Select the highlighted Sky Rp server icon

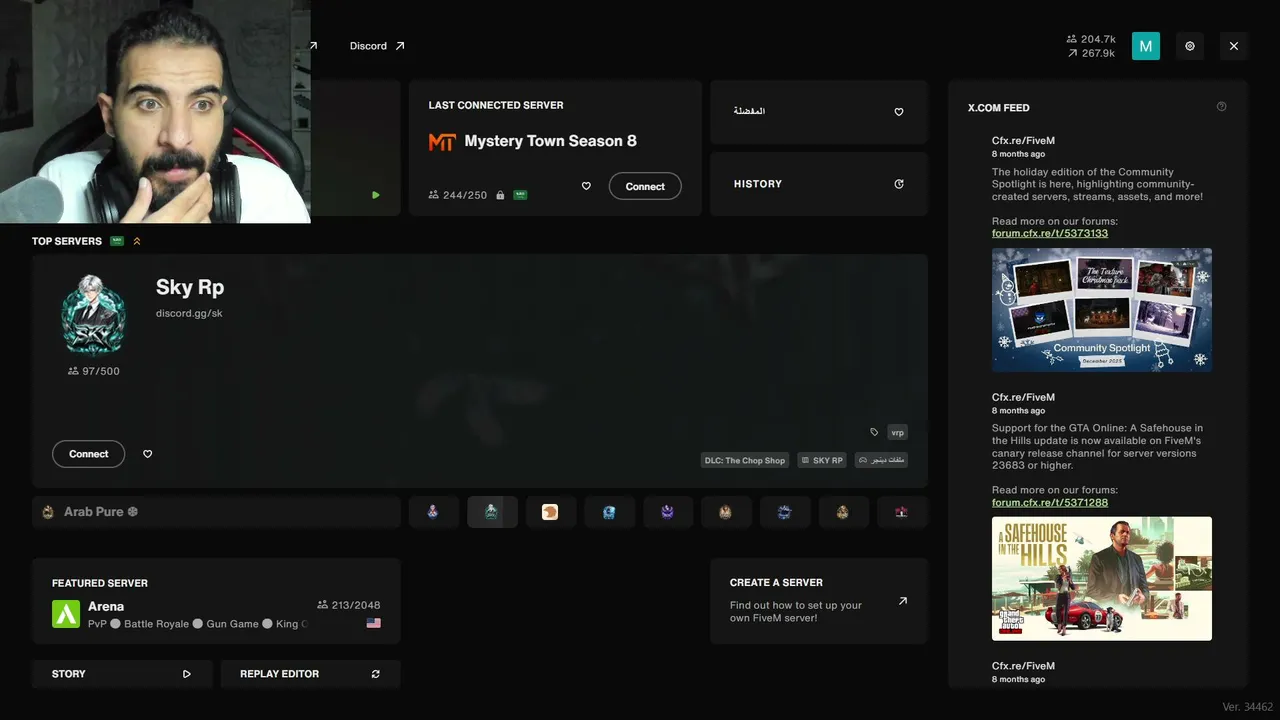click(492, 512)
